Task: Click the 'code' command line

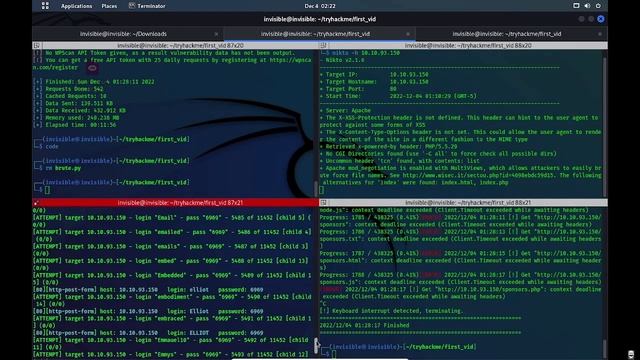Action: point(52,146)
